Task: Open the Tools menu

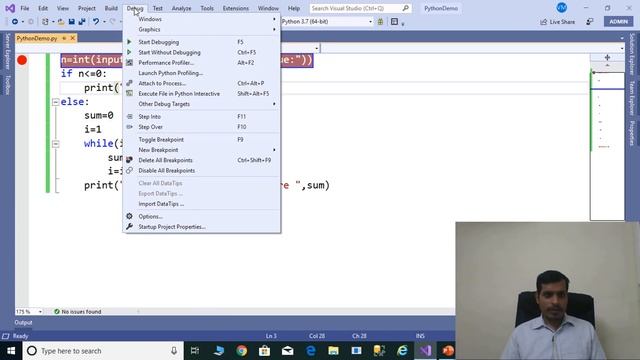Action: coord(207,8)
